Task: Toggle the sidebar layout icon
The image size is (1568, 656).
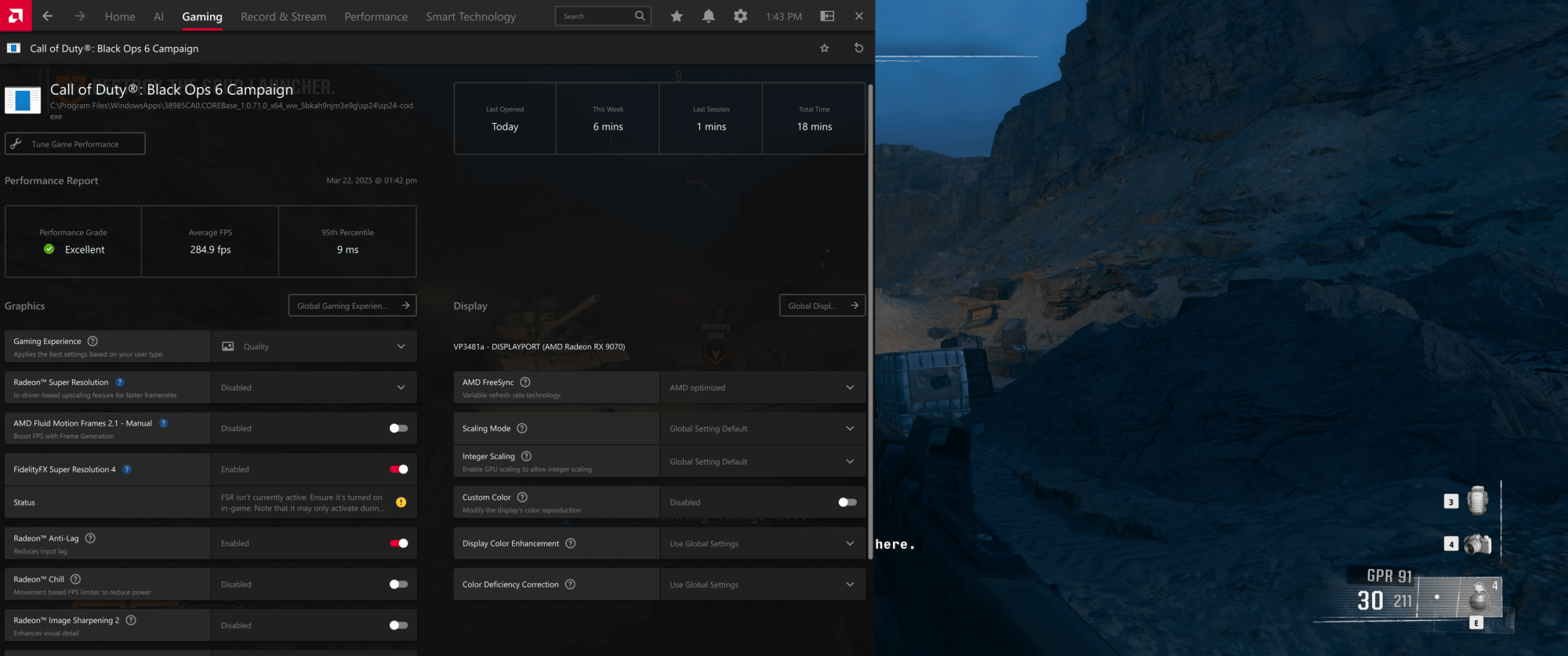Action: [x=827, y=16]
